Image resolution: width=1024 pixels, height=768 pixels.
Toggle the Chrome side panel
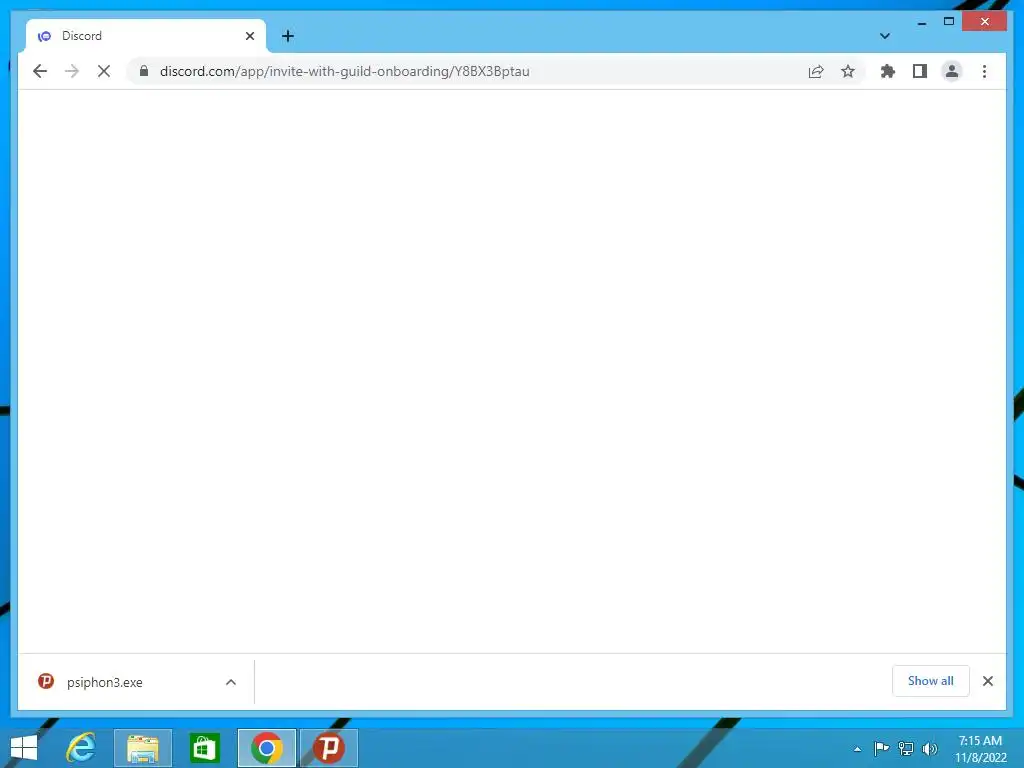point(920,71)
